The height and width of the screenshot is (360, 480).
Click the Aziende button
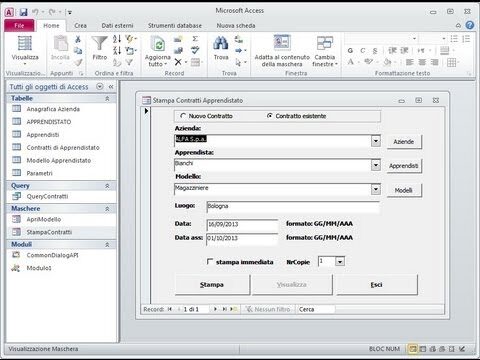coord(404,142)
